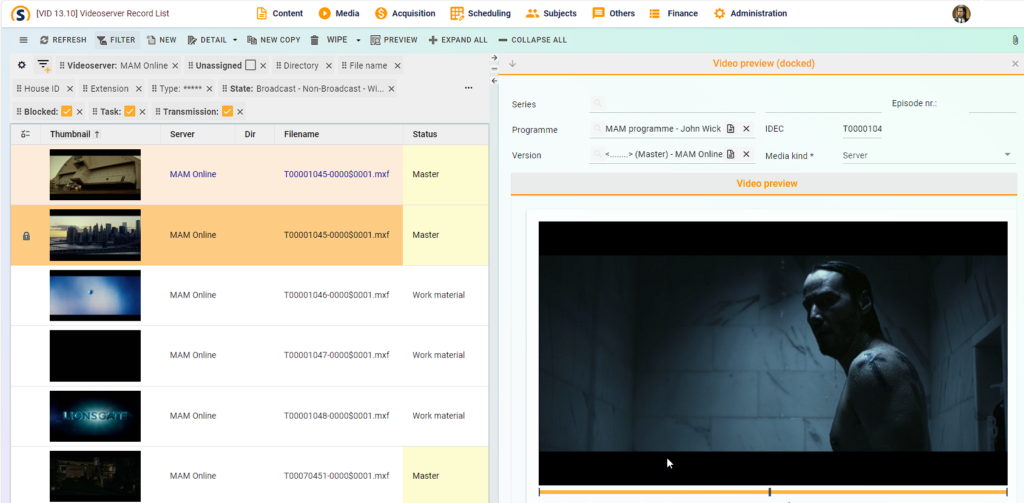Open the Media menu
The height and width of the screenshot is (503, 1024).
(x=339, y=13)
